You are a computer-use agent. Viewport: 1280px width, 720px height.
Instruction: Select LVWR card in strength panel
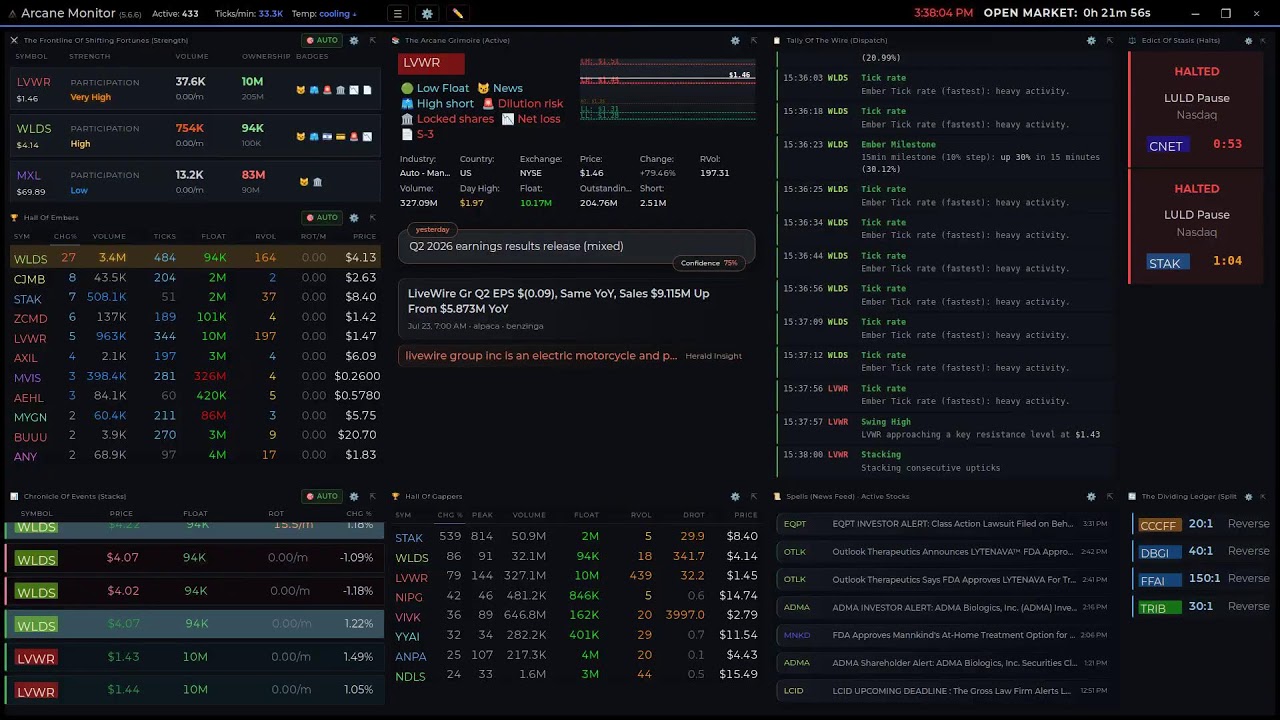194,89
